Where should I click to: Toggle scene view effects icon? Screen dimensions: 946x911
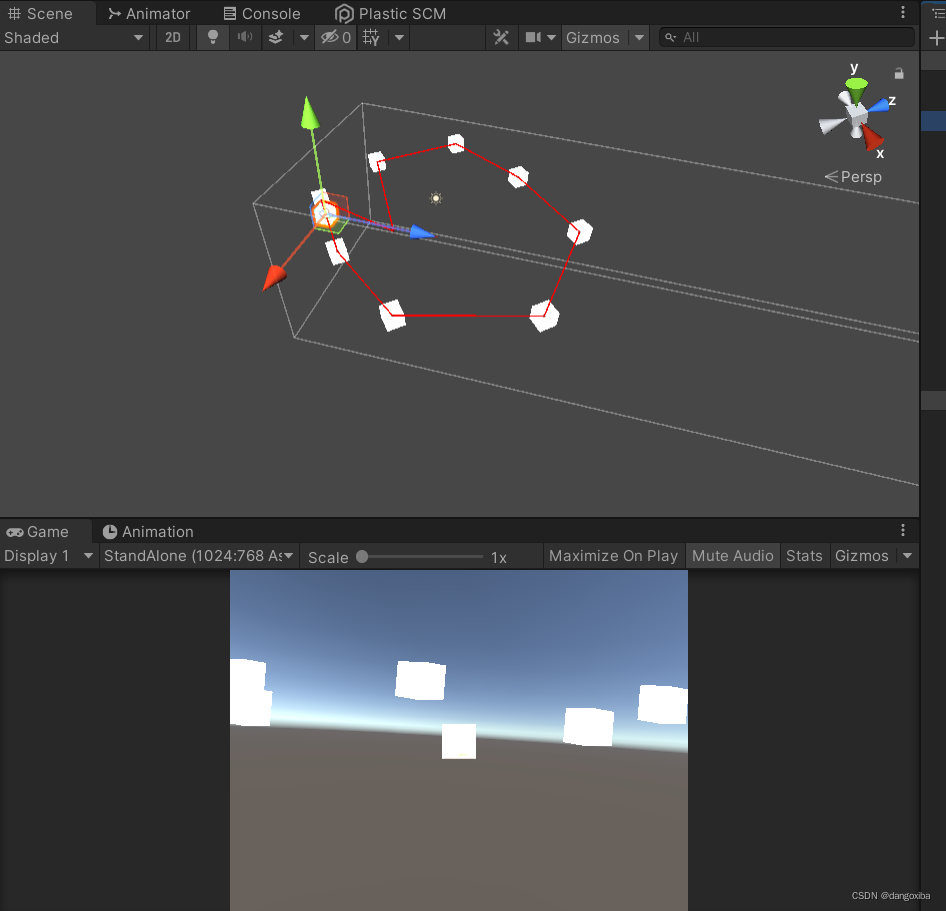(275, 37)
